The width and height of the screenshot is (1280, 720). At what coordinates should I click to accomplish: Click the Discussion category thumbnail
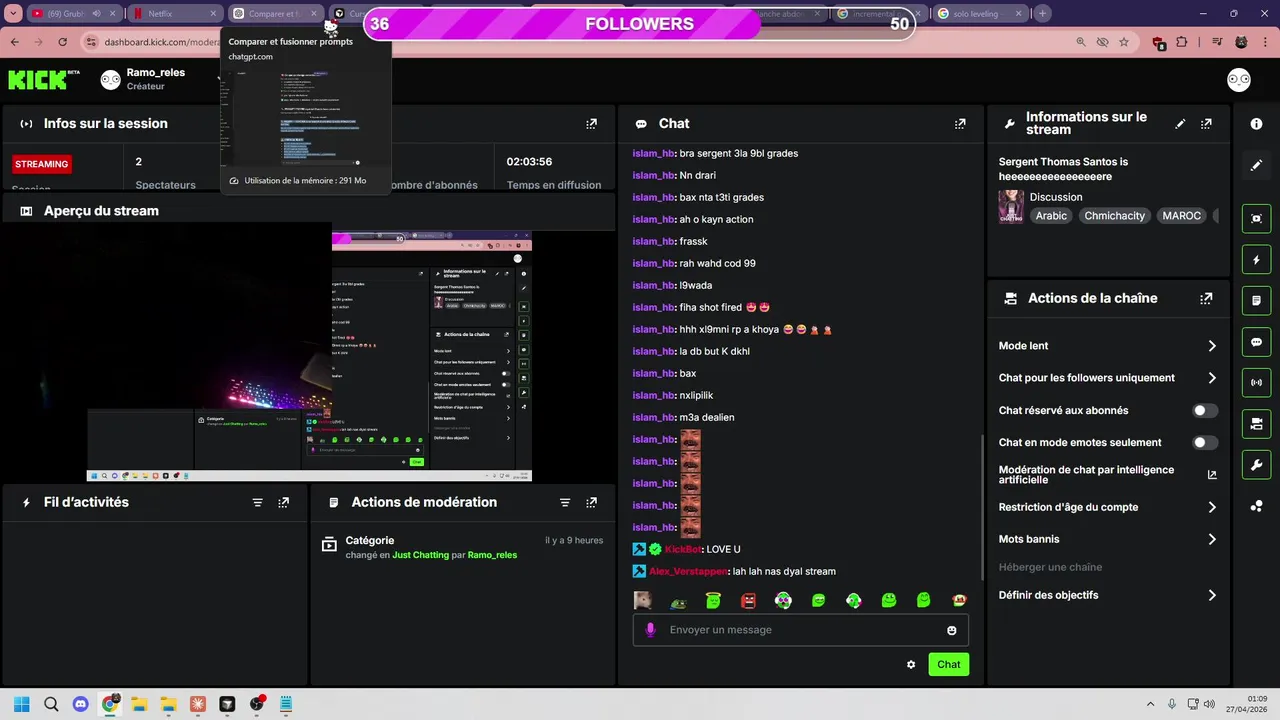[1011, 206]
